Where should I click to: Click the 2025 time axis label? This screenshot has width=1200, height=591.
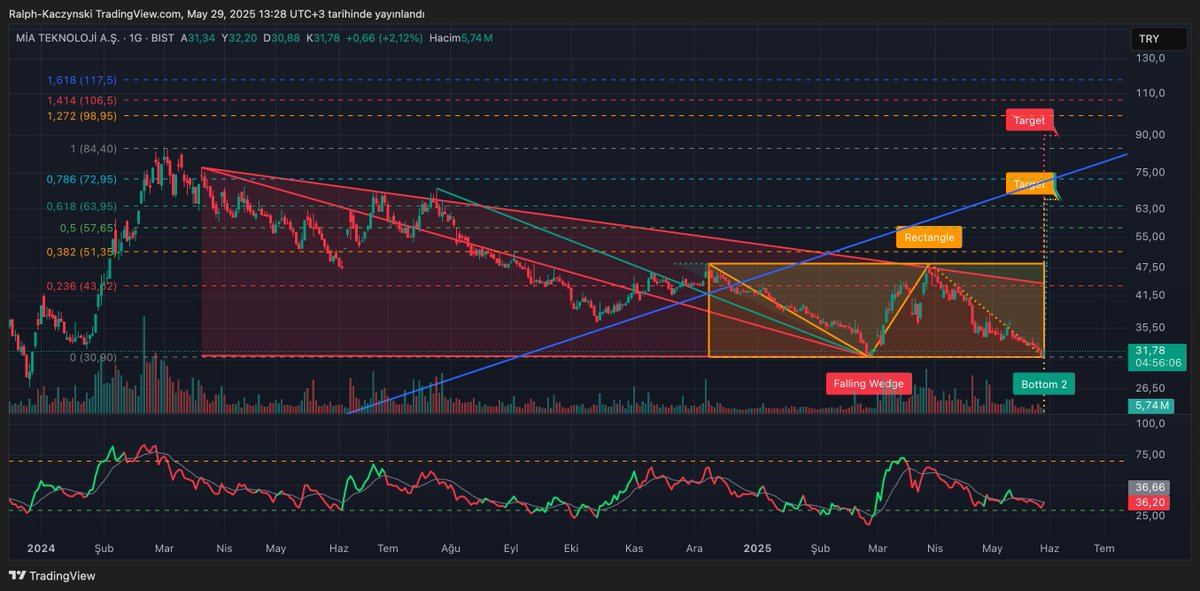(758, 549)
